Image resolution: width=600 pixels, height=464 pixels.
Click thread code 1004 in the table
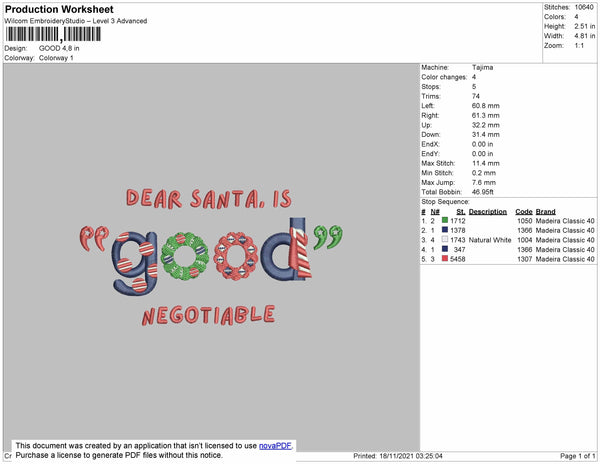pos(525,240)
